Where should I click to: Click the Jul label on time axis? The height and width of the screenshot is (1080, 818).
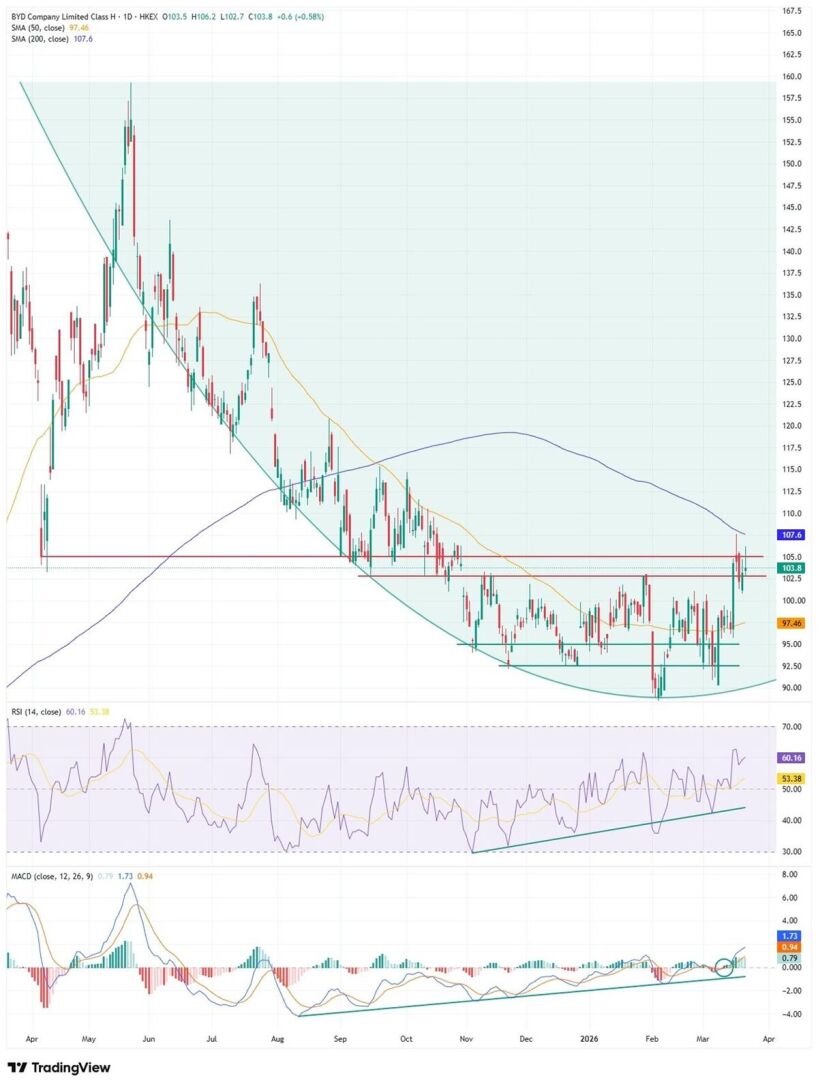pyautogui.click(x=212, y=1038)
